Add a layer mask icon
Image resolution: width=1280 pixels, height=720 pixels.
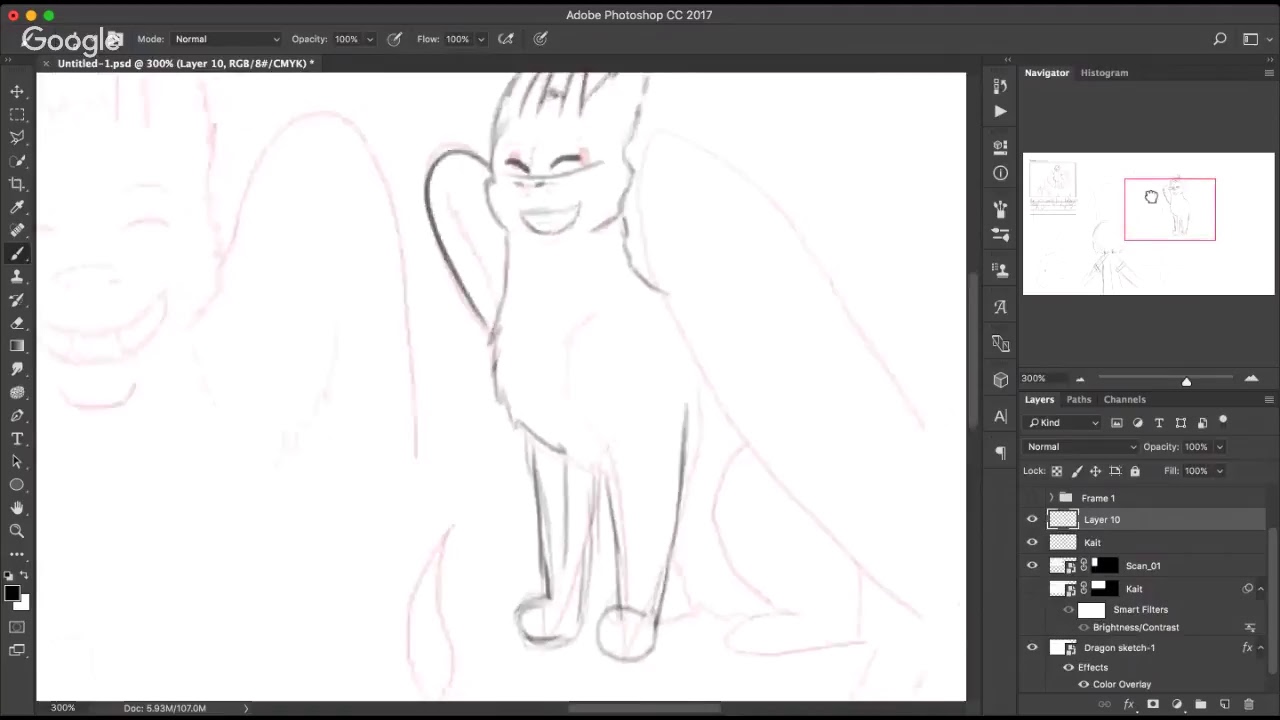[1152, 705]
